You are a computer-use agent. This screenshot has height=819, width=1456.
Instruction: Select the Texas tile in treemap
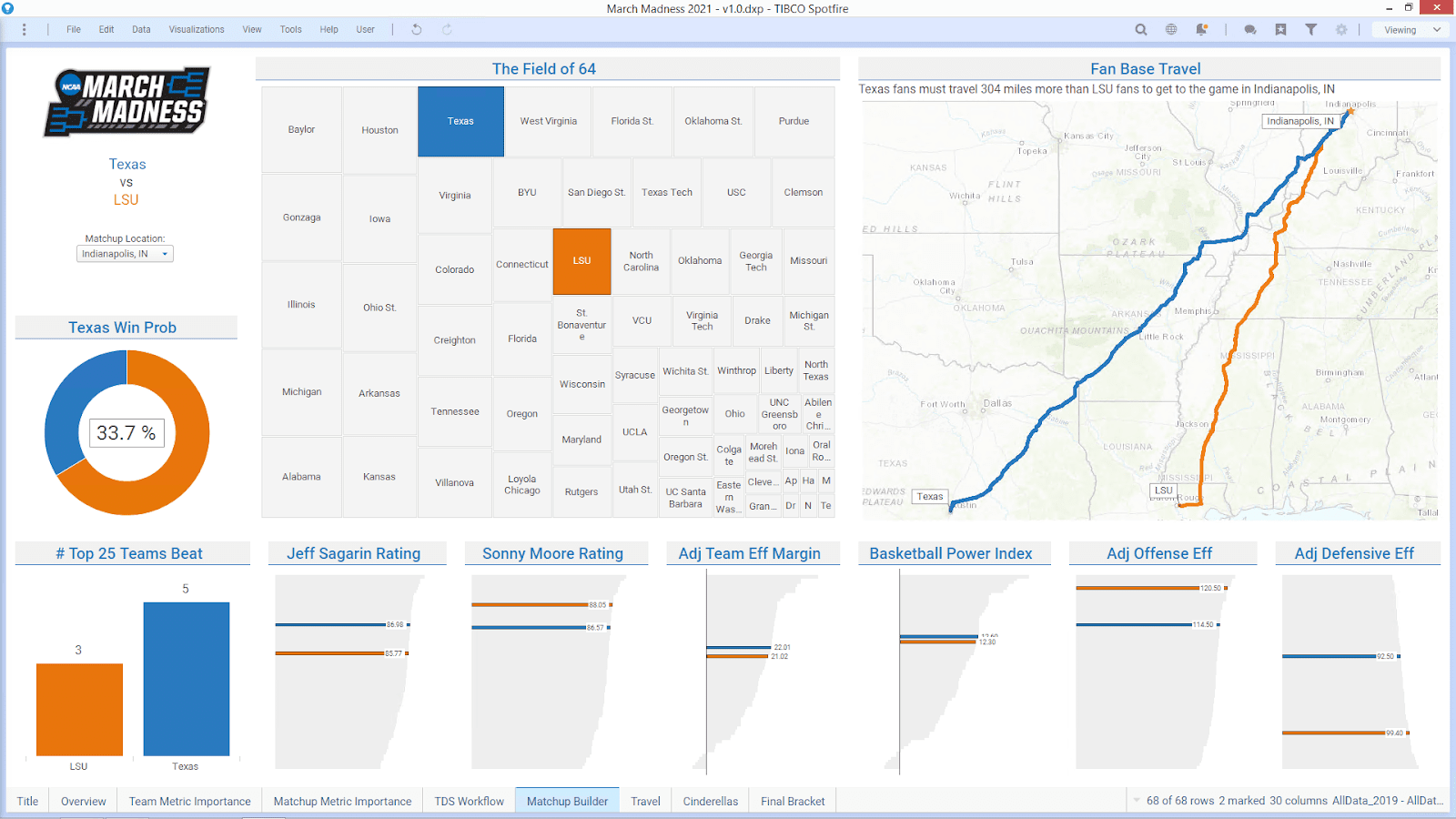tap(460, 121)
